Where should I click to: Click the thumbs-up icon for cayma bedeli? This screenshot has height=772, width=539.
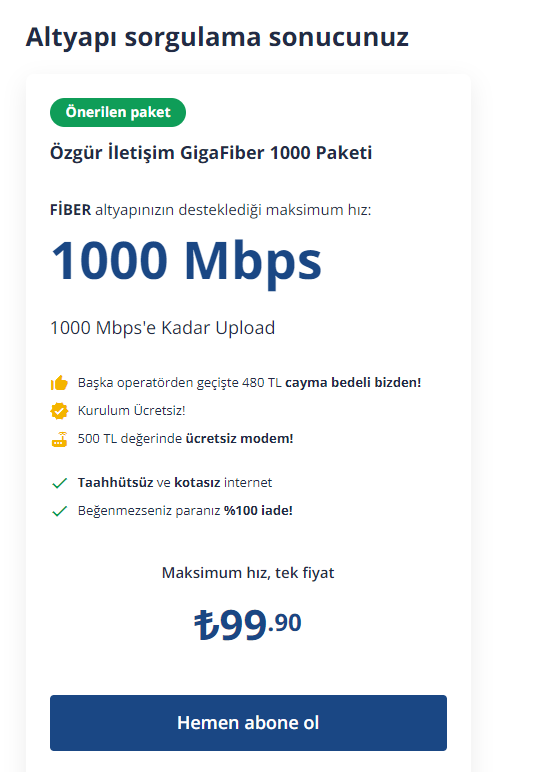(59, 383)
